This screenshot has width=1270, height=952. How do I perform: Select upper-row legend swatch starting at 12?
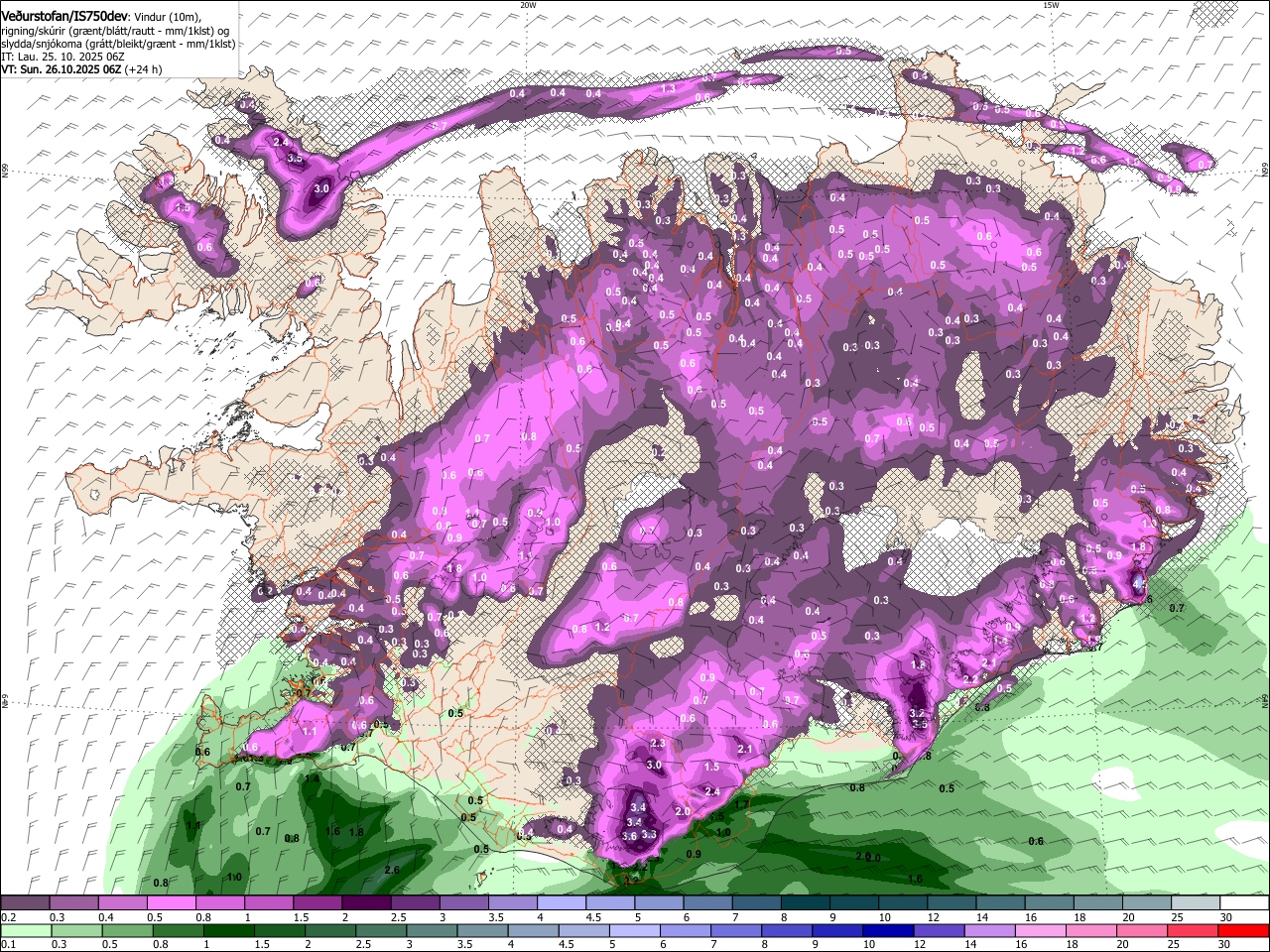pos(952,903)
